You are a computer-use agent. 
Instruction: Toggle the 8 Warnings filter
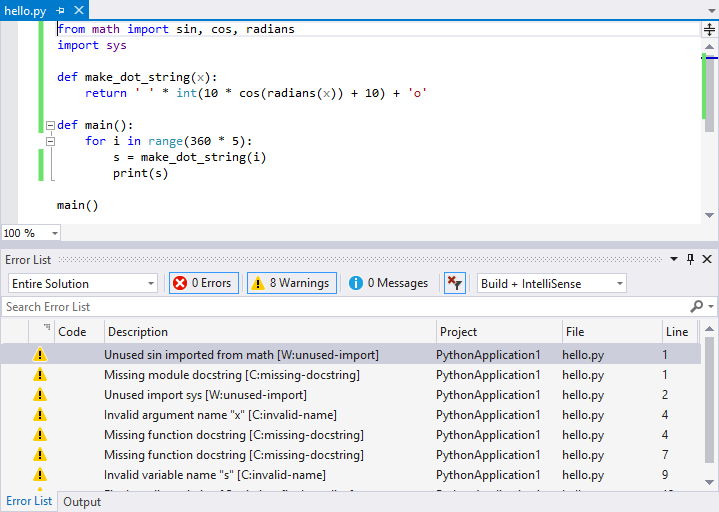click(291, 283)
